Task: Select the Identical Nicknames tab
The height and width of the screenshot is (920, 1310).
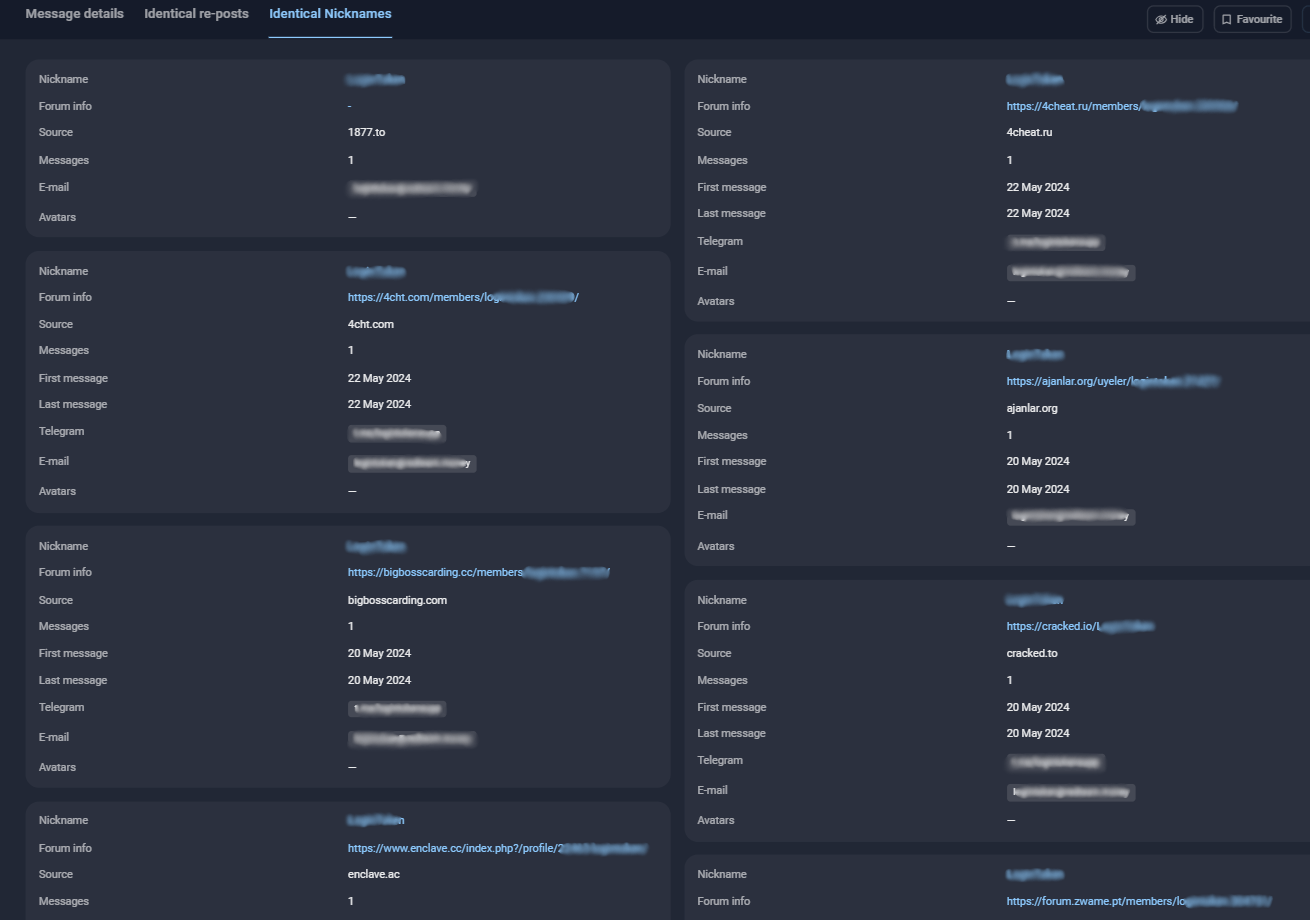Action: point(330,13)
